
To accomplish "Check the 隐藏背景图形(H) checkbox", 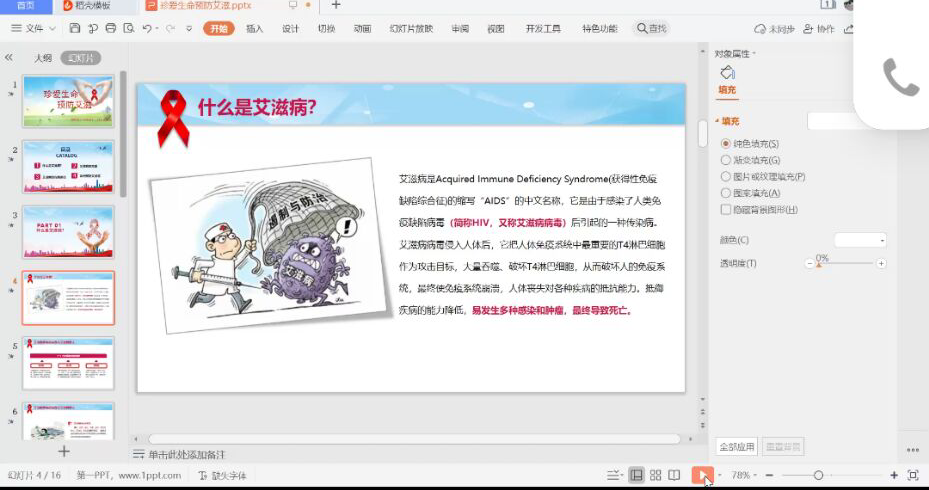I will (x=726, y=209).
